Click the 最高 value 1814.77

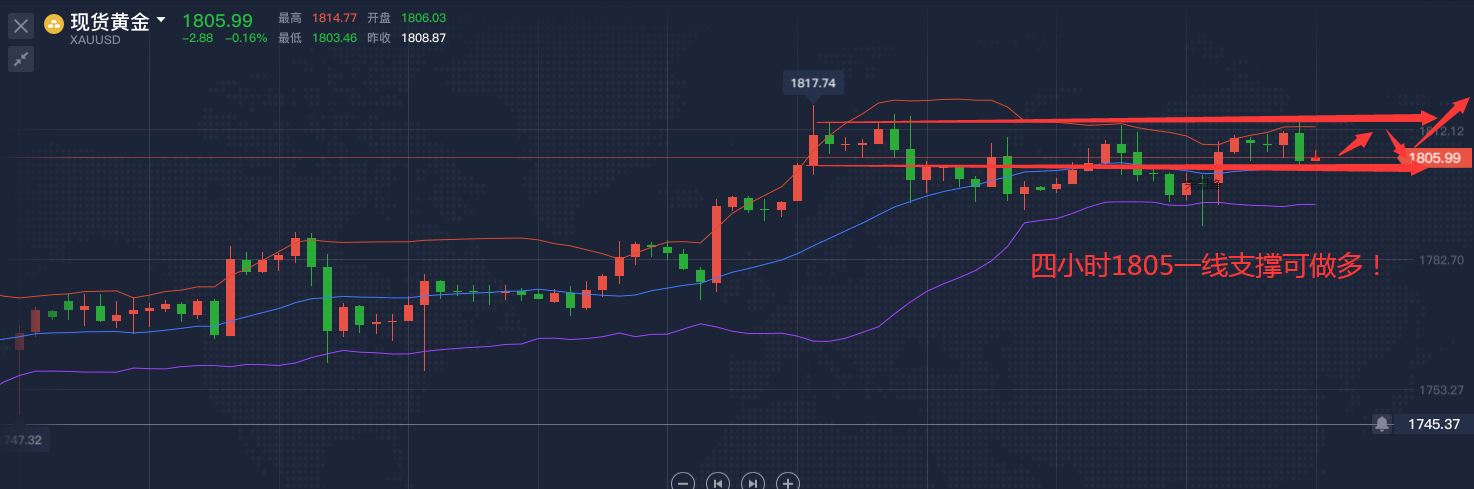[x=332, y=18]
